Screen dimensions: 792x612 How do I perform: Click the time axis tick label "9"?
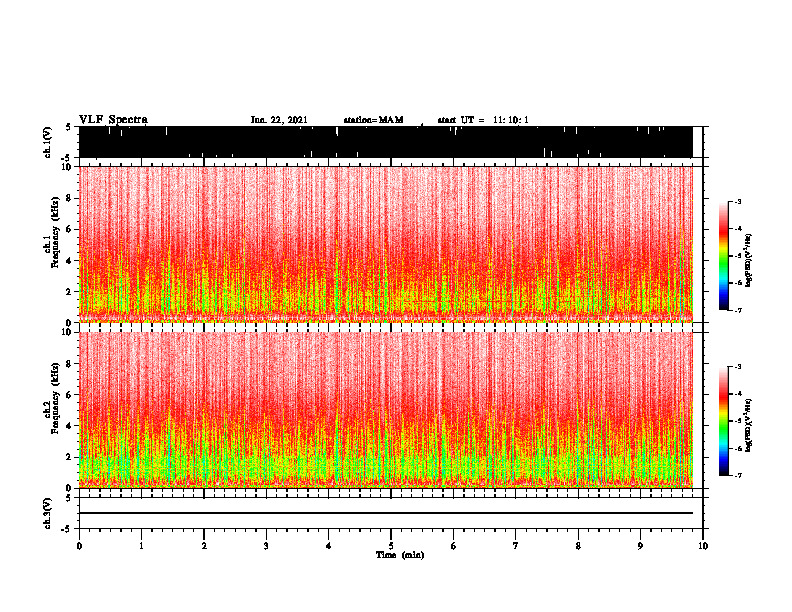point(640,546)
